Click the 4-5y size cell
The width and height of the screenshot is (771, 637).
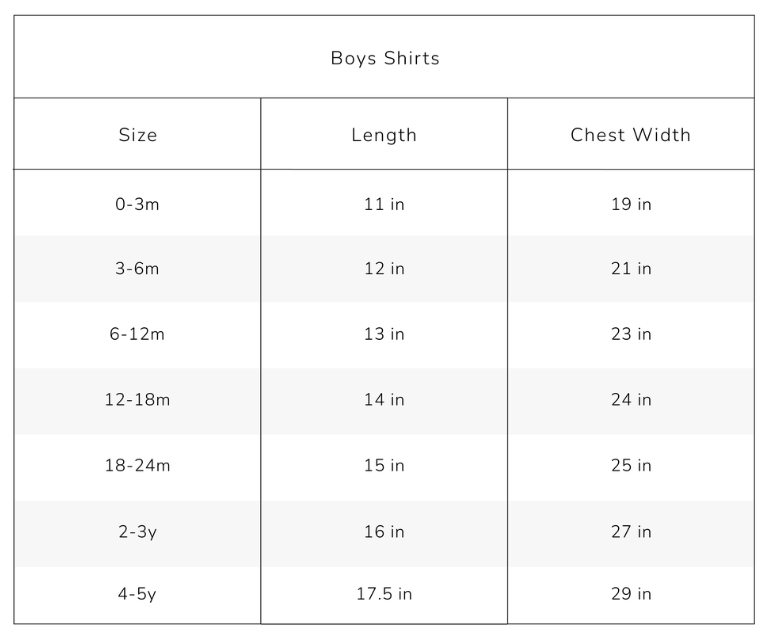point(138,594)
